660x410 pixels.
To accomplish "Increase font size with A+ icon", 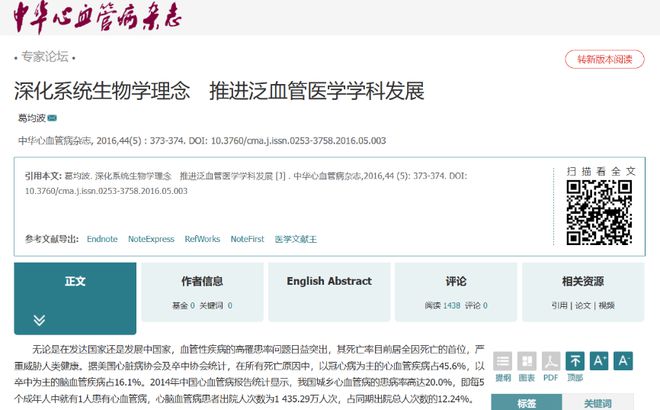I will [x=600, y=361].
